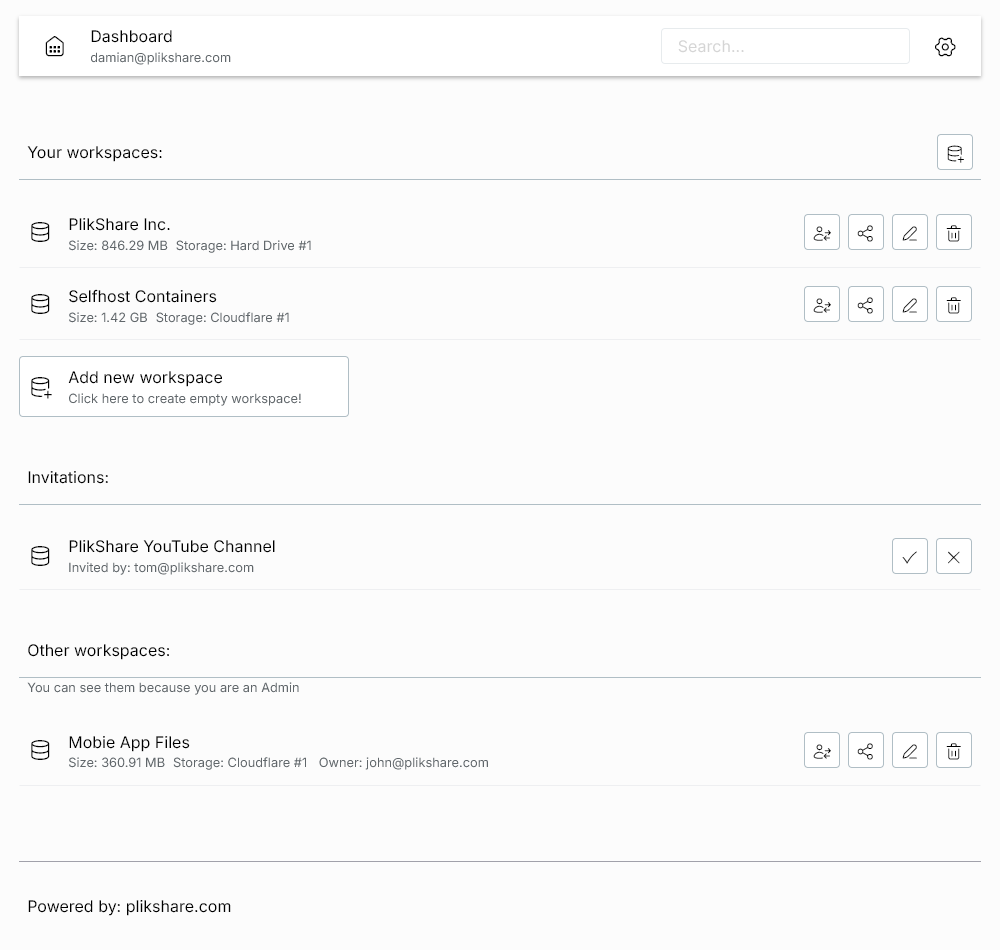
Task: Click 'Storage: Hard Drive #1' text
Action: [x=244, y=245]
